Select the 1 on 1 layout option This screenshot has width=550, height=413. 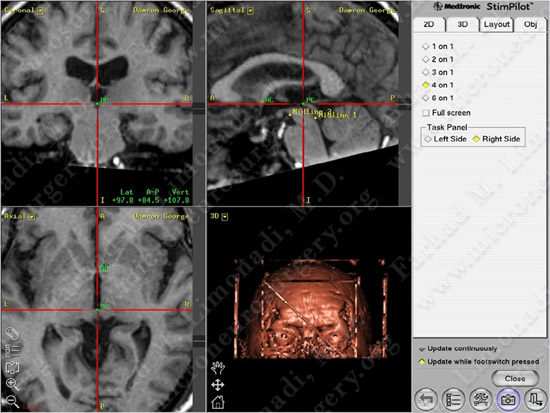tap(438, 46)
